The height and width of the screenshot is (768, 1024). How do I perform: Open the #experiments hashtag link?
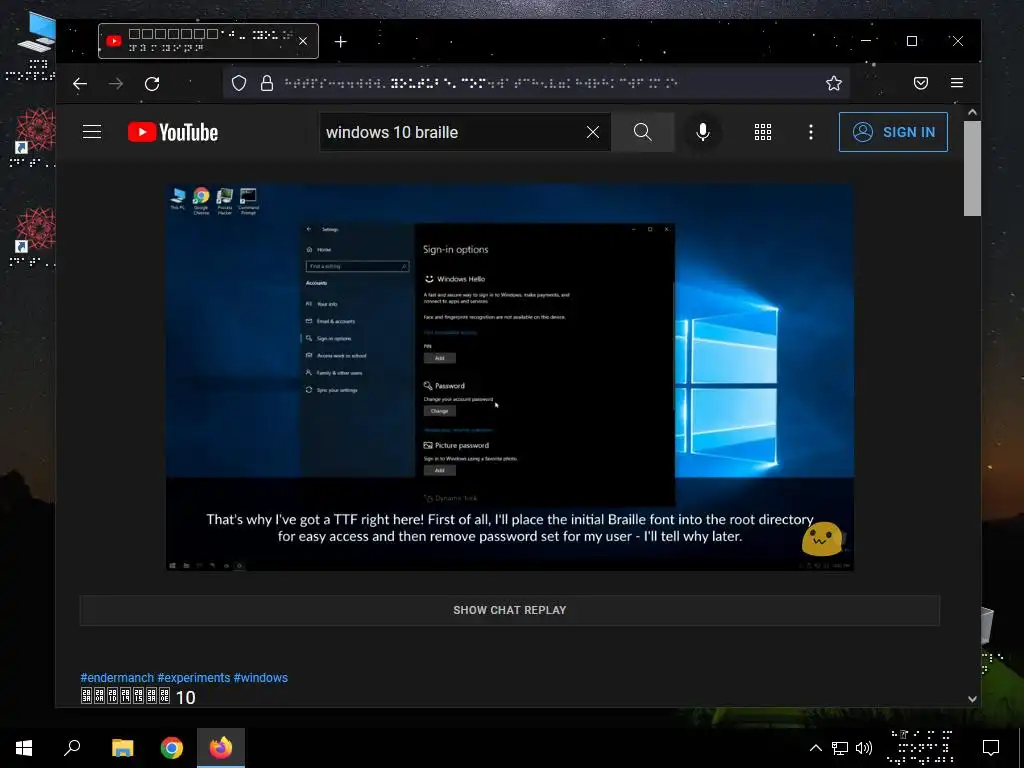click(x=193, y=678)
